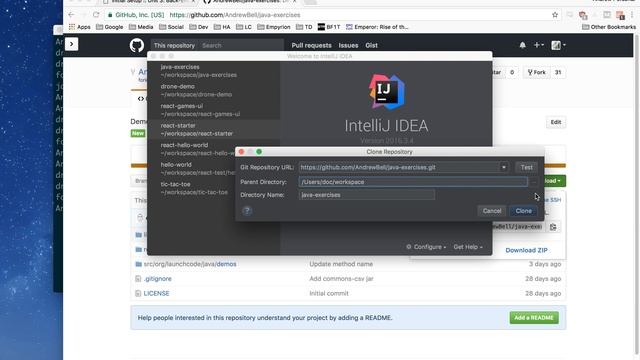
Task: Select java-exercises recent project
Action: [214, 71]
